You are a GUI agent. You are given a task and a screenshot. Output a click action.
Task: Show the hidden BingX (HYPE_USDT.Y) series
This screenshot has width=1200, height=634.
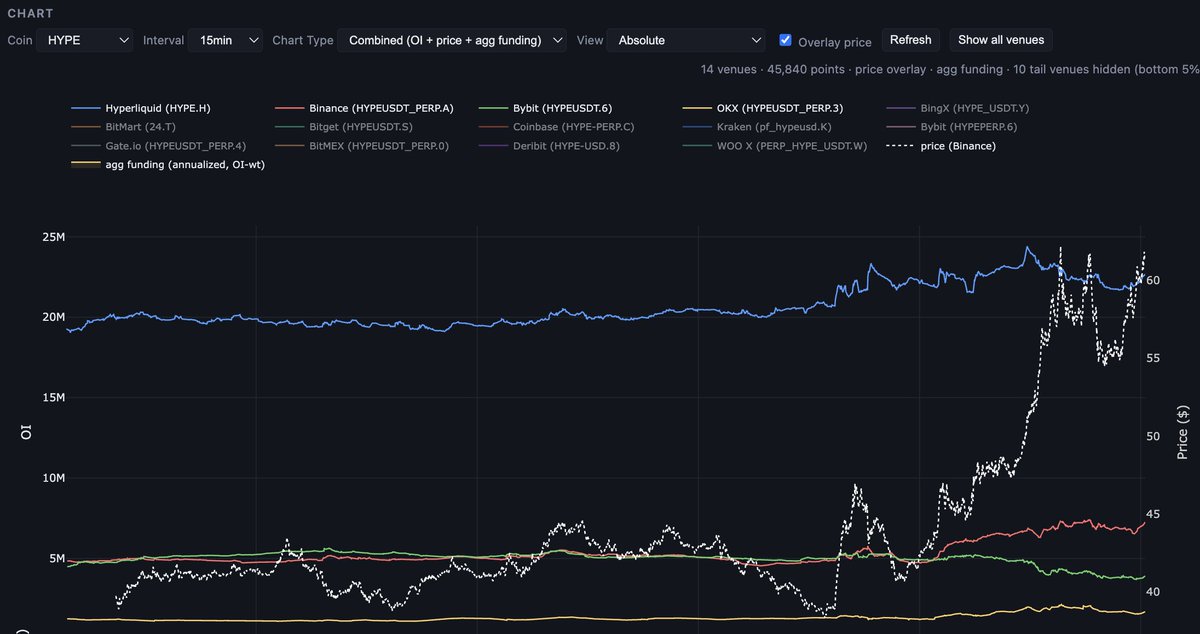pyautogui.click(x=960, y=107)
